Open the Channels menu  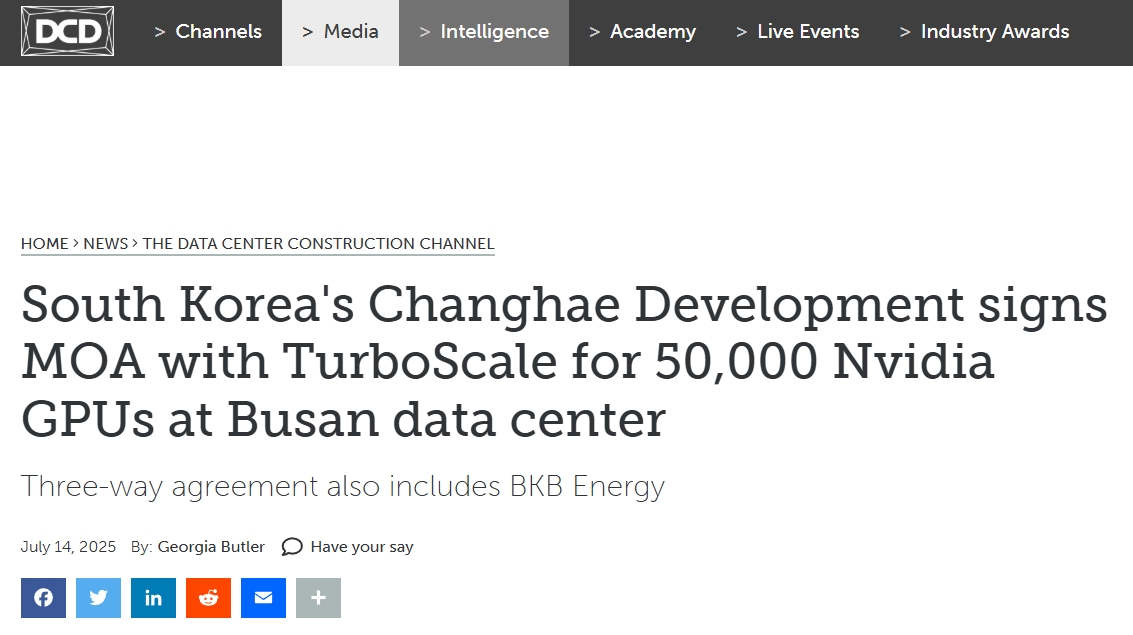(x=208, y=32)
